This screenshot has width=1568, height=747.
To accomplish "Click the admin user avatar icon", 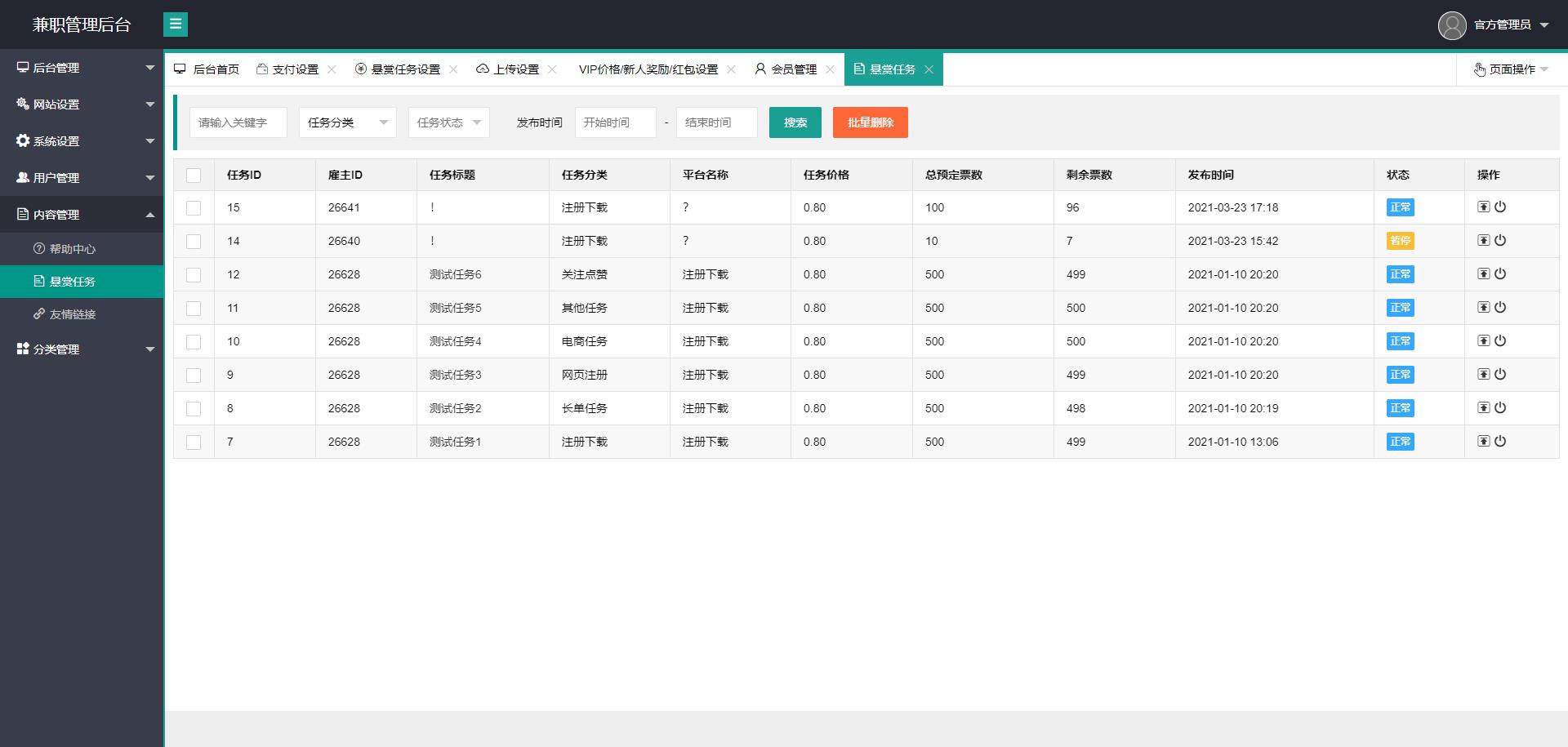I will [1452, 25].
